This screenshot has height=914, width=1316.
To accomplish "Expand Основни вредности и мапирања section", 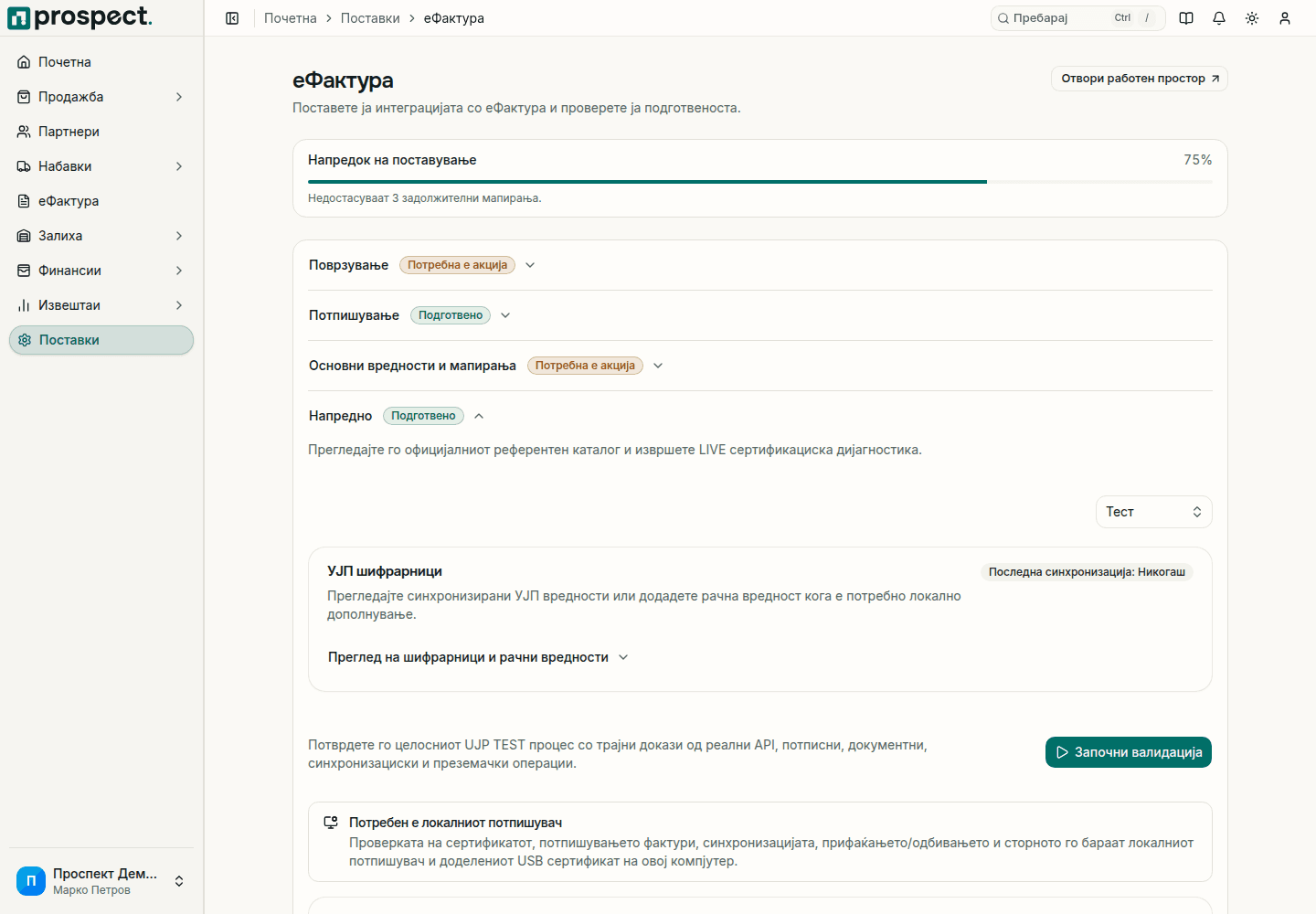I will (x=486, y=366).
